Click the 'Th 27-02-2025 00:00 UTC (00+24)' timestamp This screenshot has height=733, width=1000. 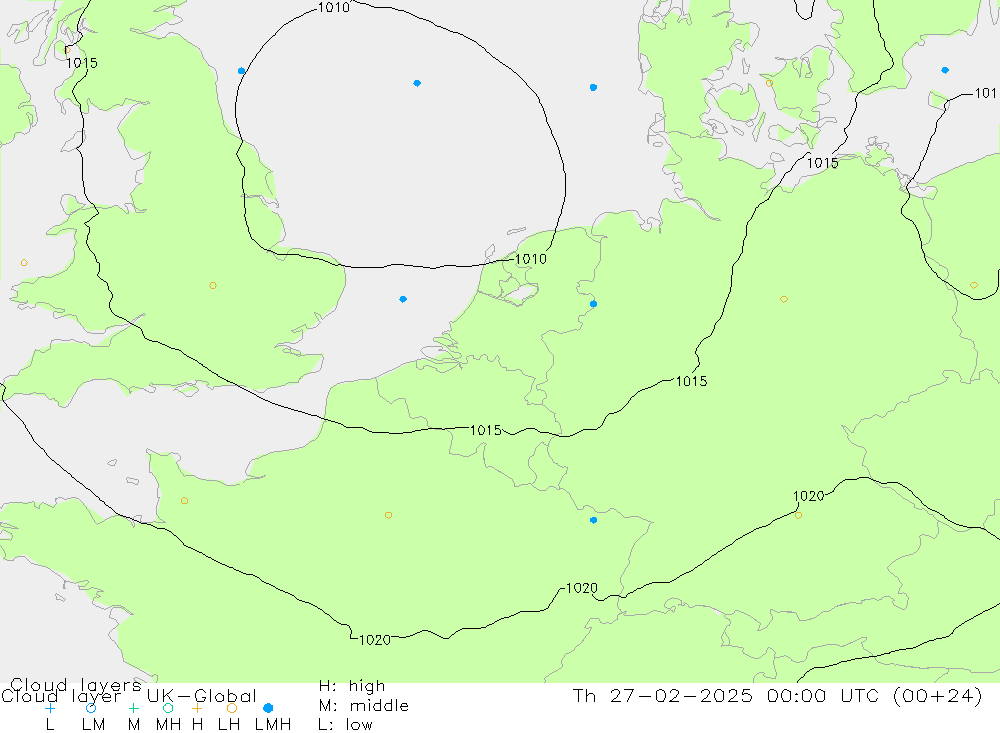pyautogui.click(x=777, y=695)
